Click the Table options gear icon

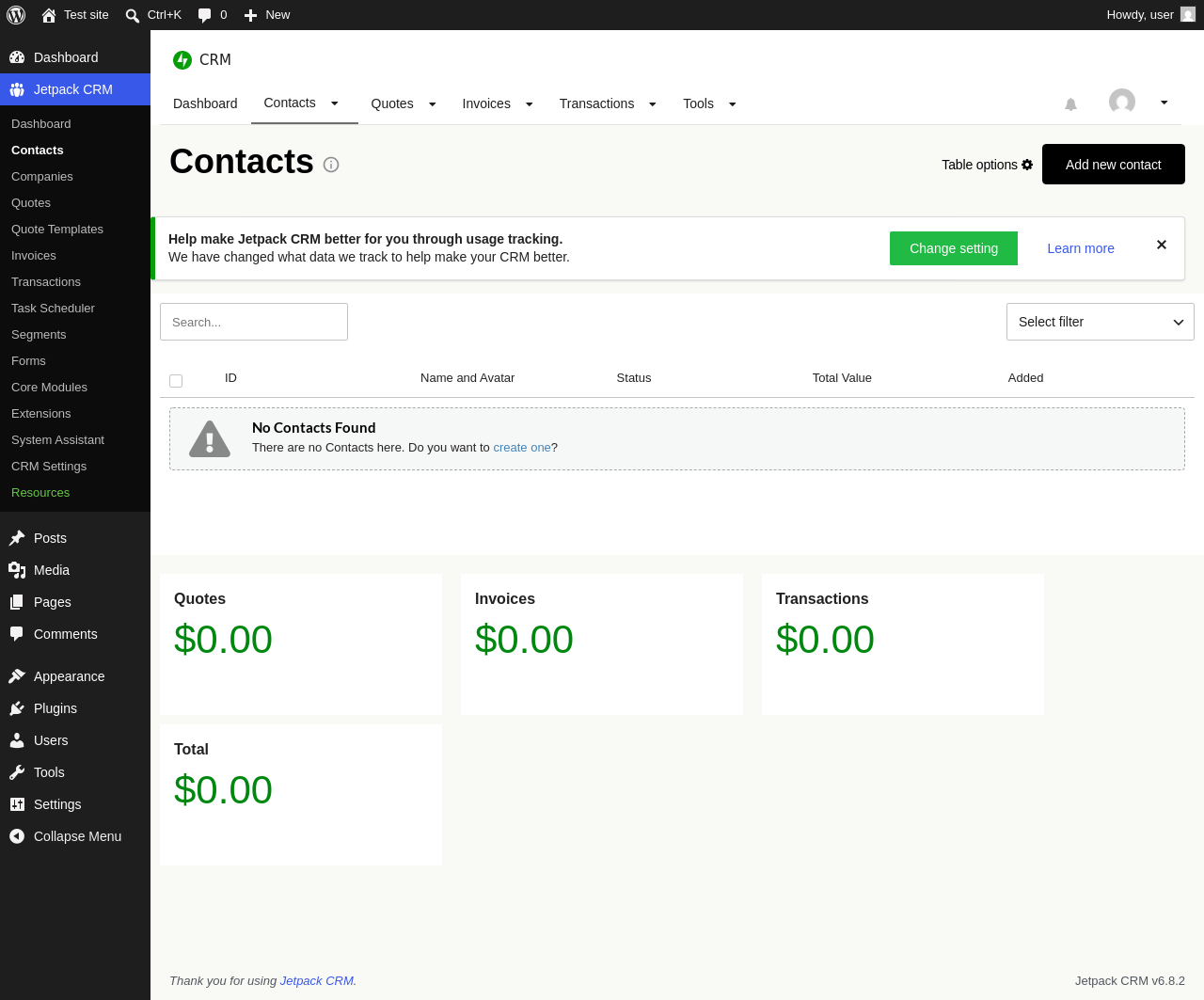tap(1027, 165)
